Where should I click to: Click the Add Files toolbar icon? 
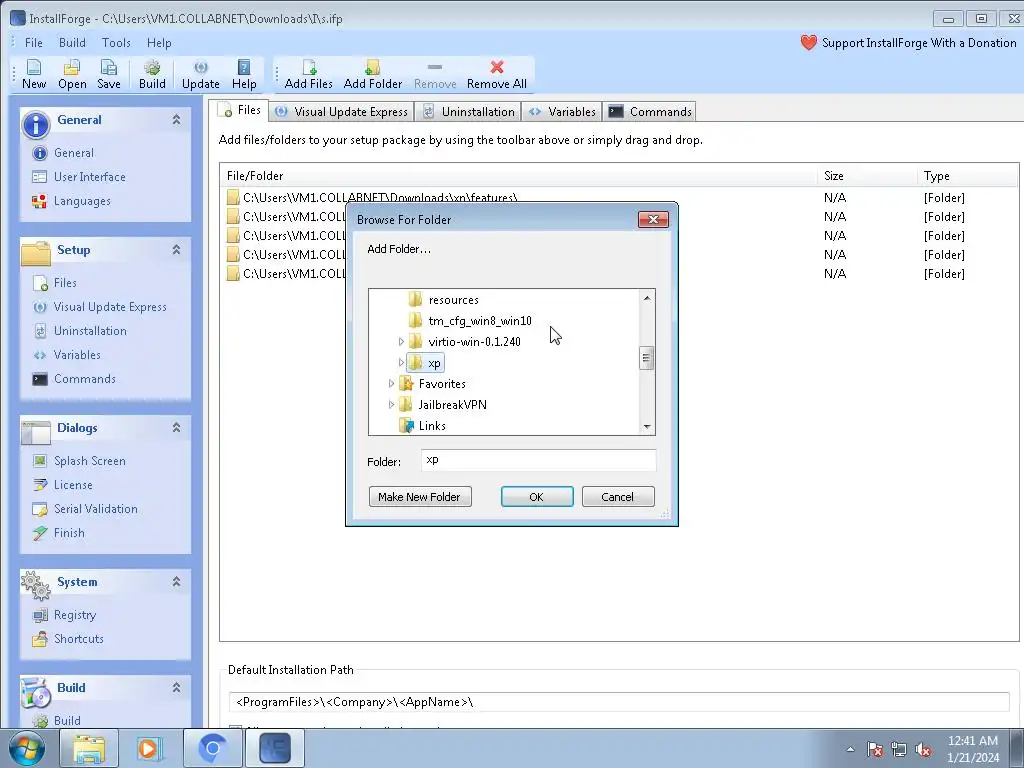pyautogui.click(x=309, y=67)
